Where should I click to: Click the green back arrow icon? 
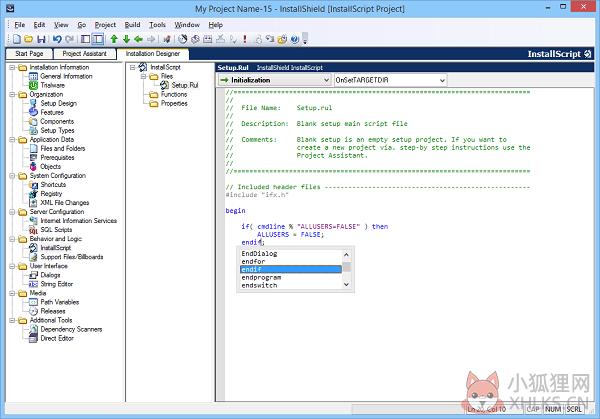pos(139,39)
